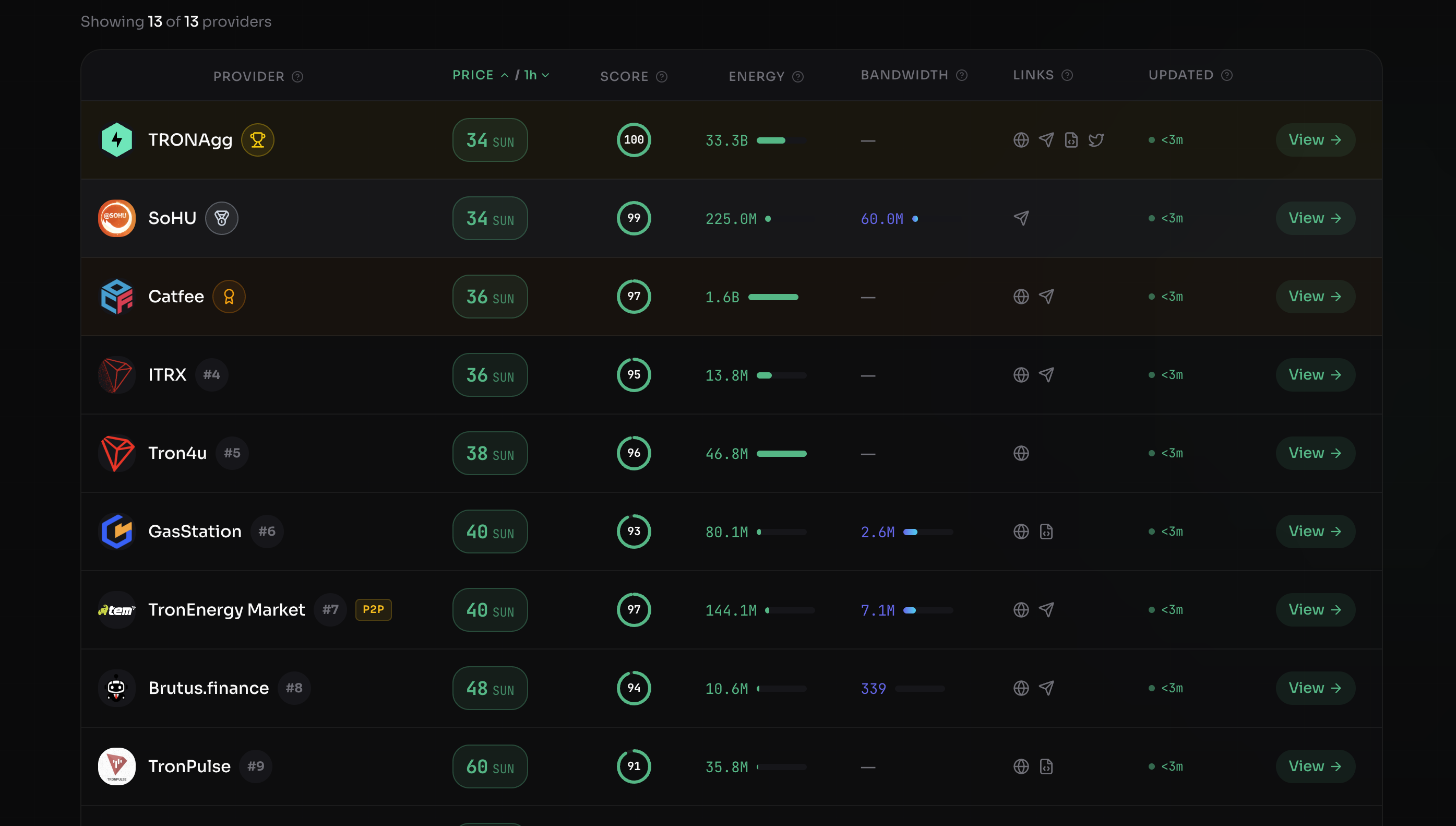1456x826 pixels.
Task: Open TronEnergy Market website globe icon
Action: [1021, 609]
